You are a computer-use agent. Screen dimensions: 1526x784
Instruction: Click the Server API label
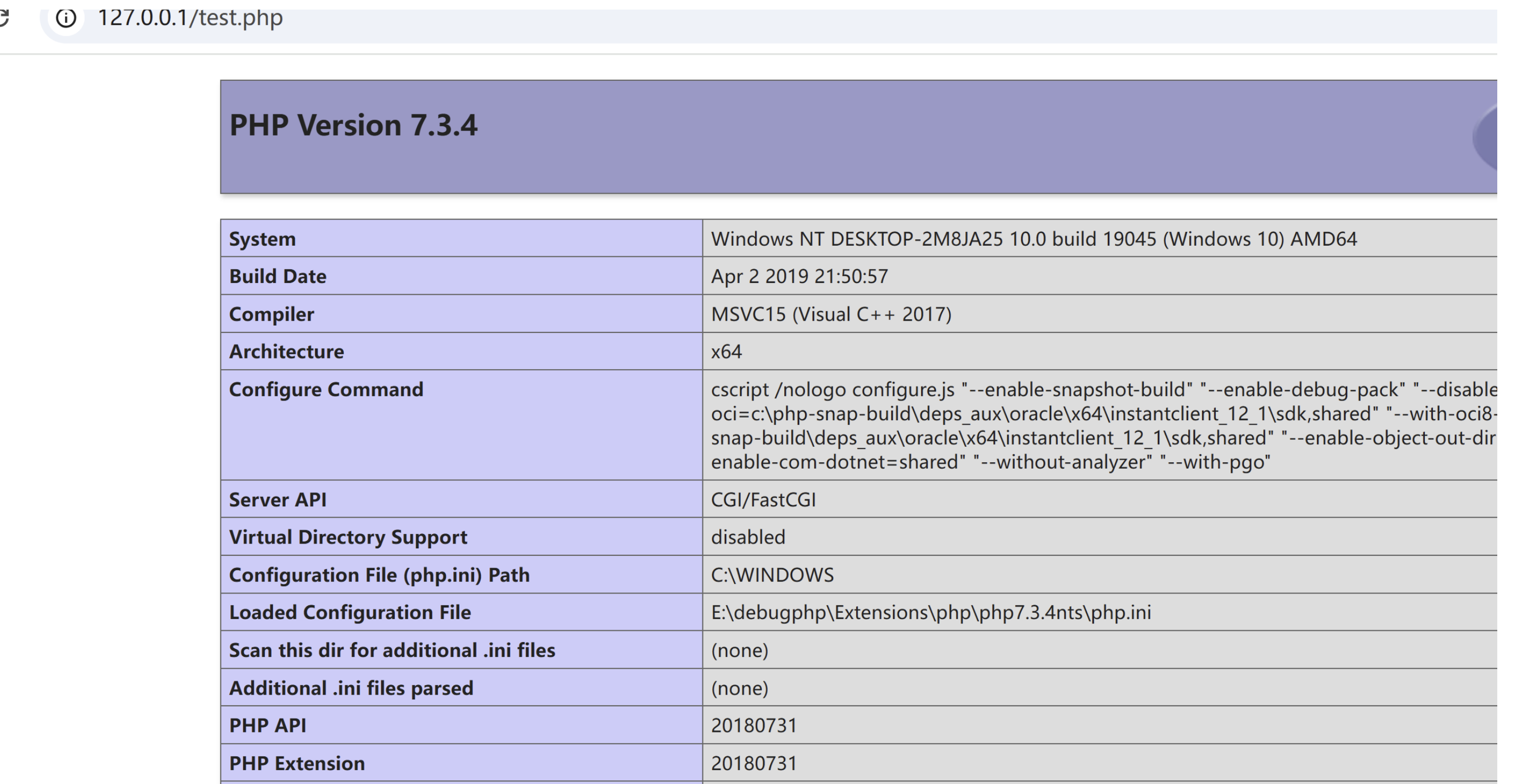[x=278, y=500]
